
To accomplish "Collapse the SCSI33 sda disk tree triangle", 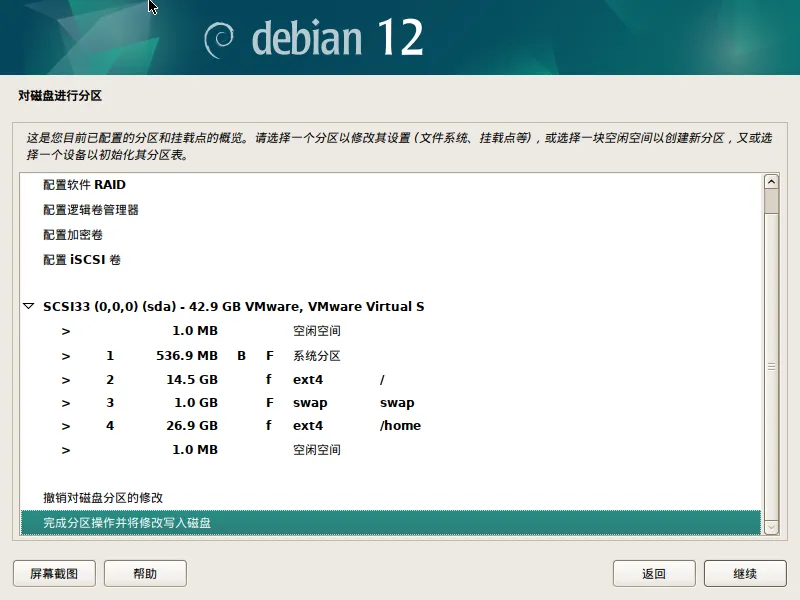I will click(29, 306).
